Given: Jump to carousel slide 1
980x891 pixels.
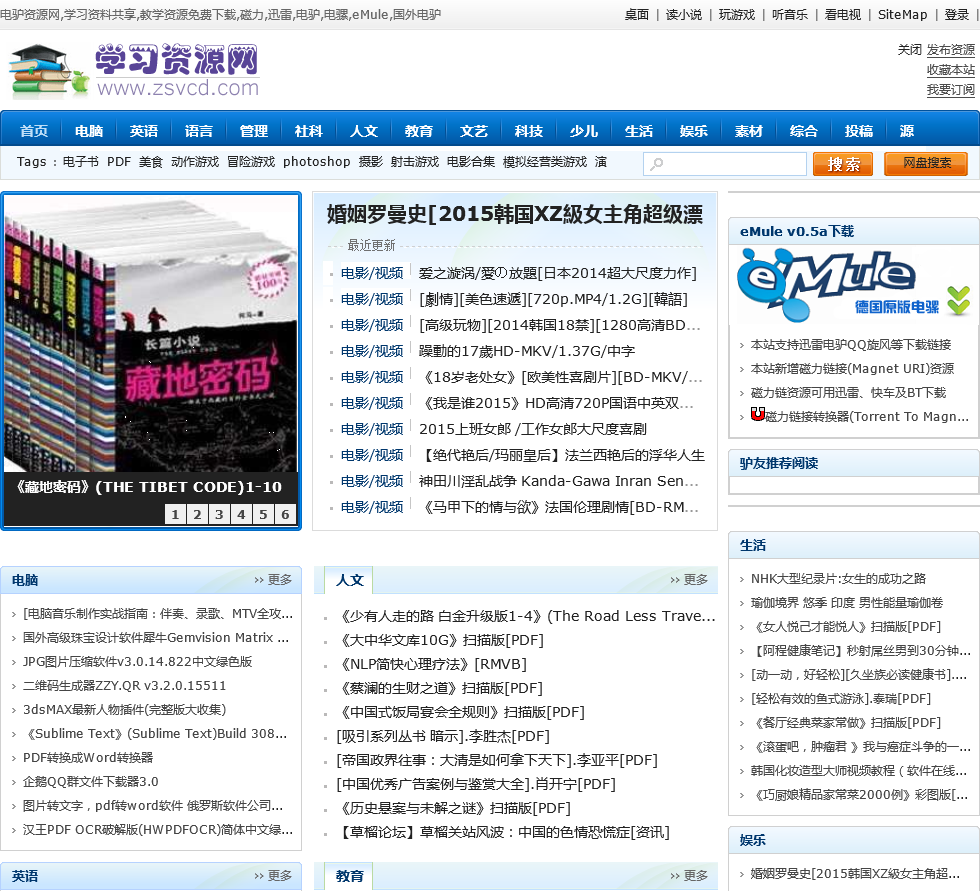Looking at the screenshot, I should pos(175,515).
